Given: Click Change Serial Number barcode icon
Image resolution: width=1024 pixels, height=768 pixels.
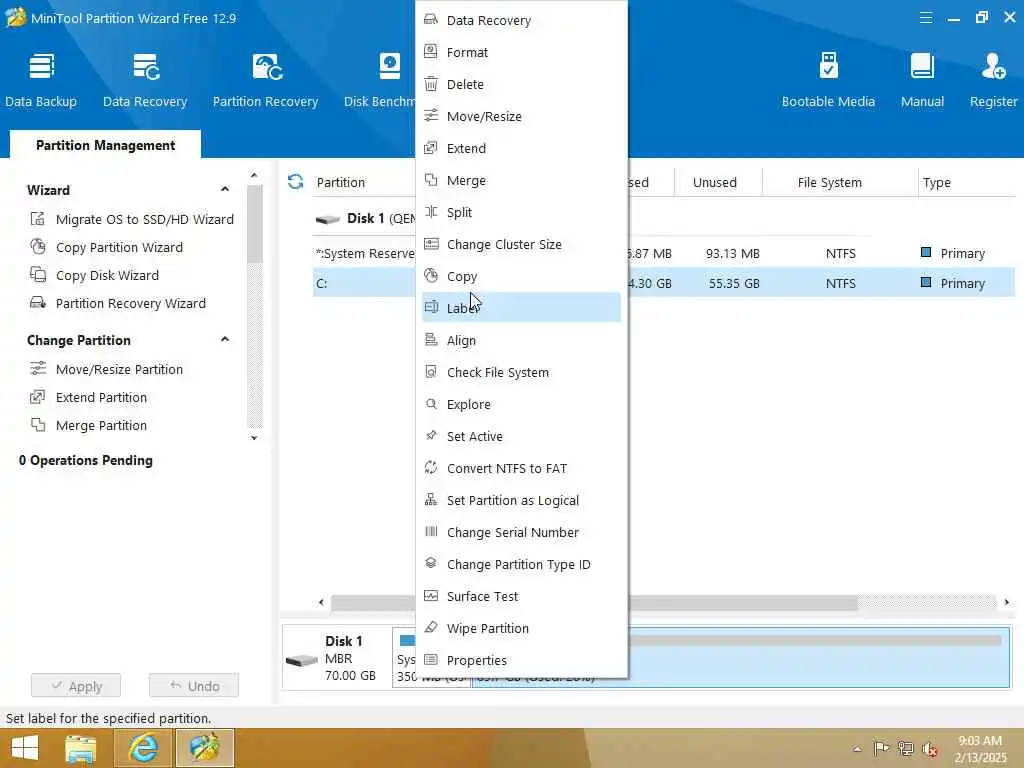Looking at the screenshot, I should coord(431,531).
